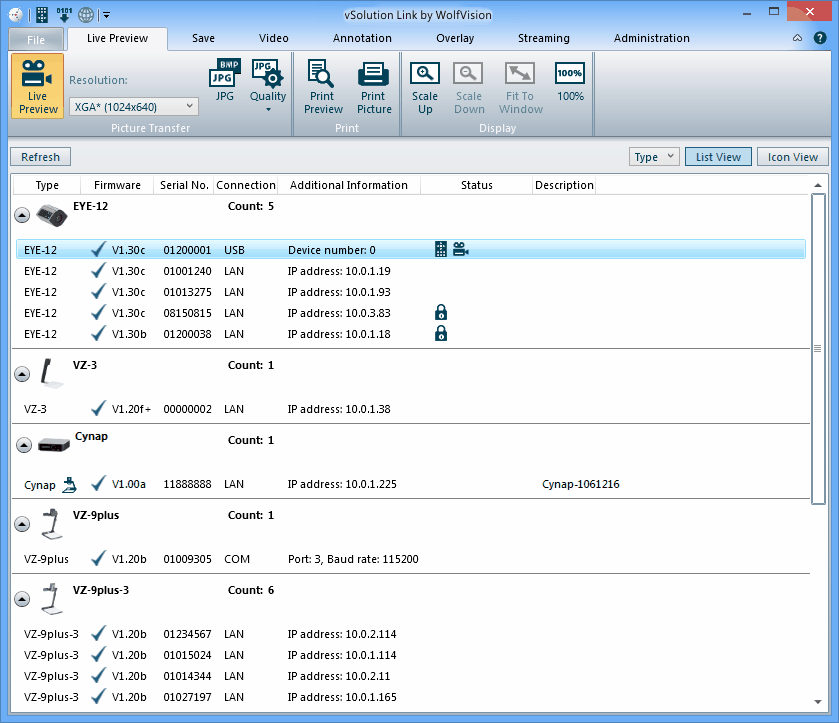Sort by Connection column header
Viewport: 839px width, 723px height.
coord(246,185)
